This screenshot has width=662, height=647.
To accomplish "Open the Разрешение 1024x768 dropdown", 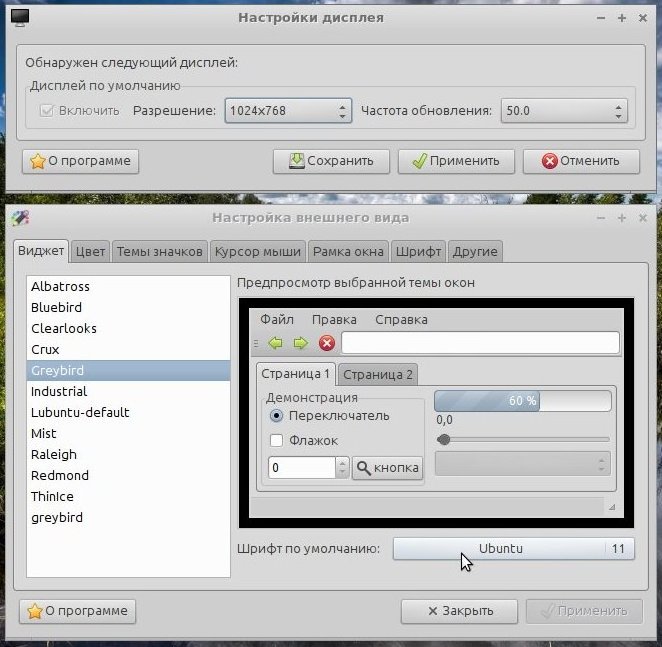I will 288,111.
